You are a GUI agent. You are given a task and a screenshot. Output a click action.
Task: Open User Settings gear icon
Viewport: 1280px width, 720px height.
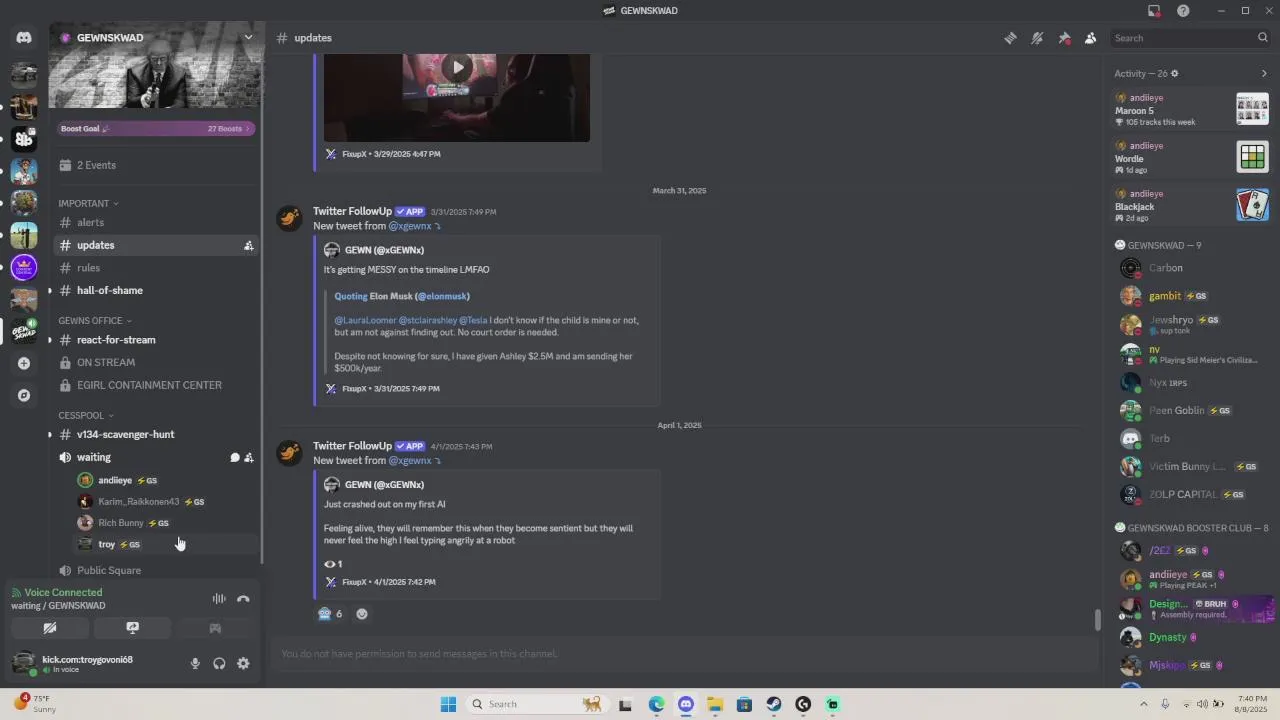[243, 664]
